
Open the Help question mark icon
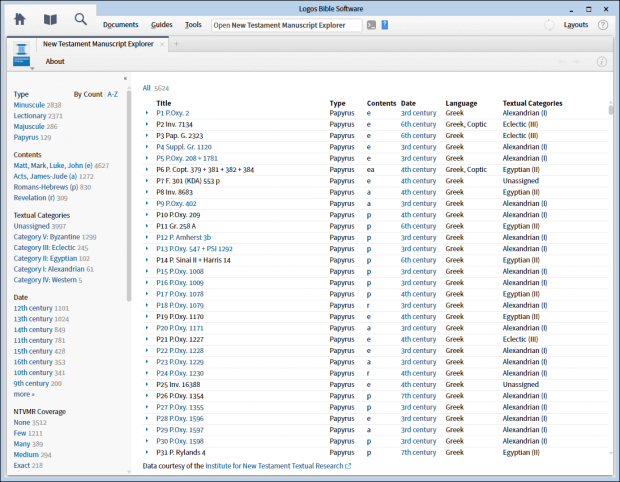pos(603,25)
